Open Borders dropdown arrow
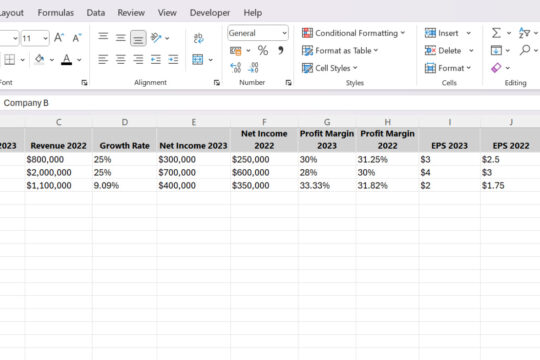540x360 pixels. (22, 60)
